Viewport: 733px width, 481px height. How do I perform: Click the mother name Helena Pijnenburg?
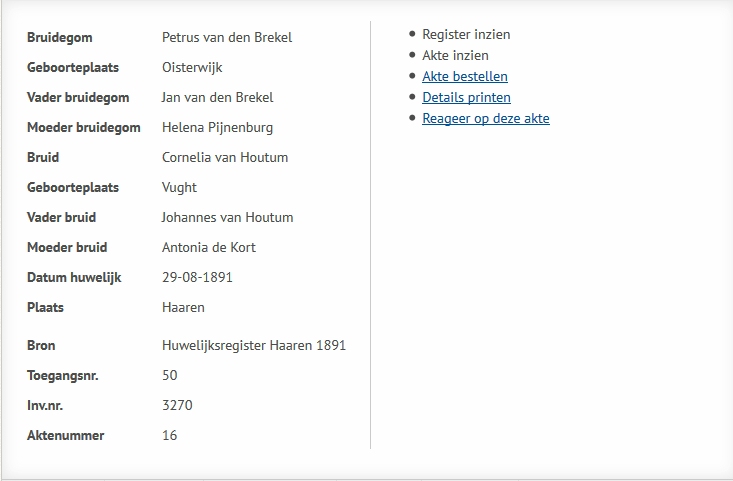click(x=217, y=127)
